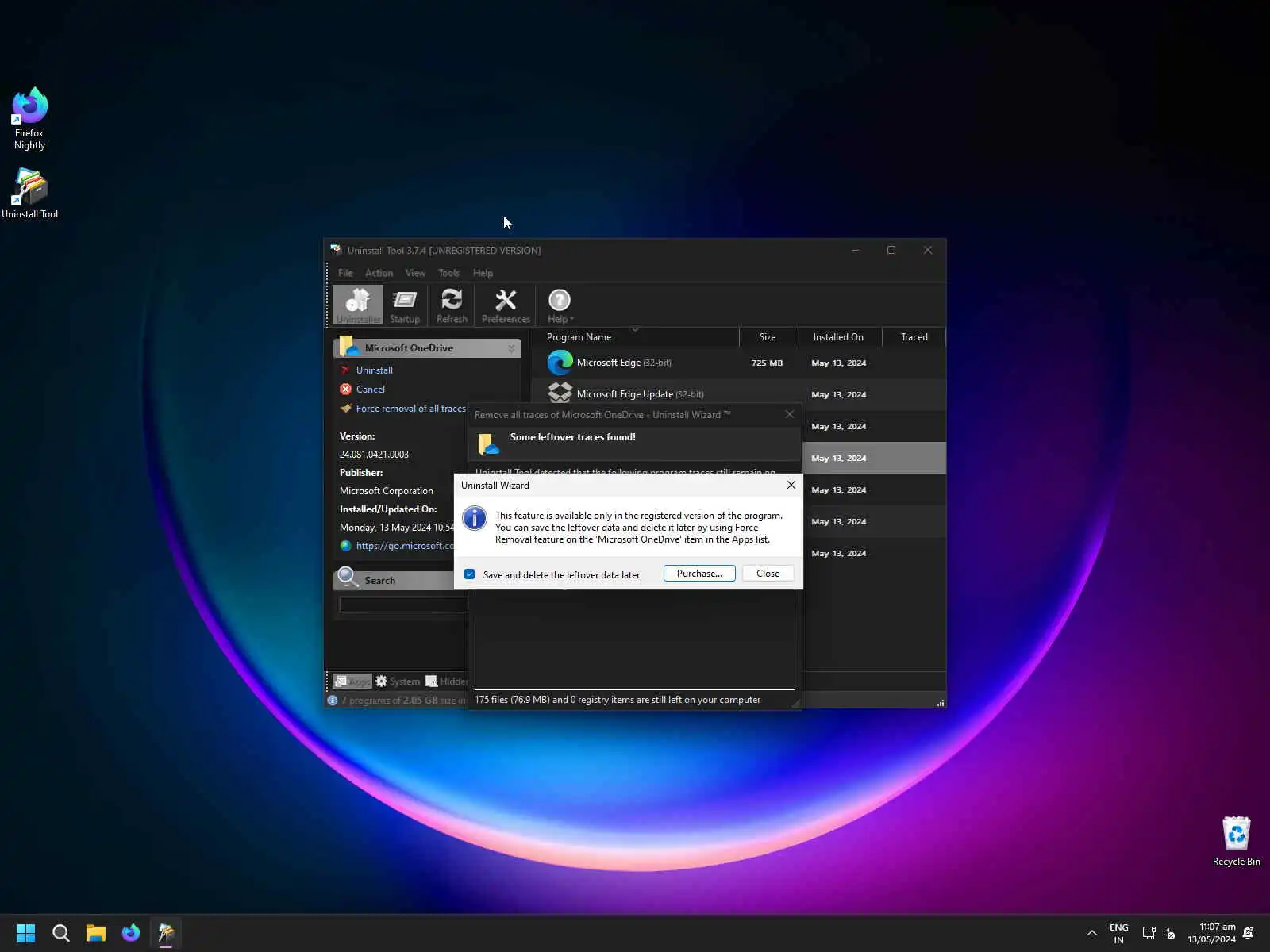Sort by the Installed On column

click(838, 337)
